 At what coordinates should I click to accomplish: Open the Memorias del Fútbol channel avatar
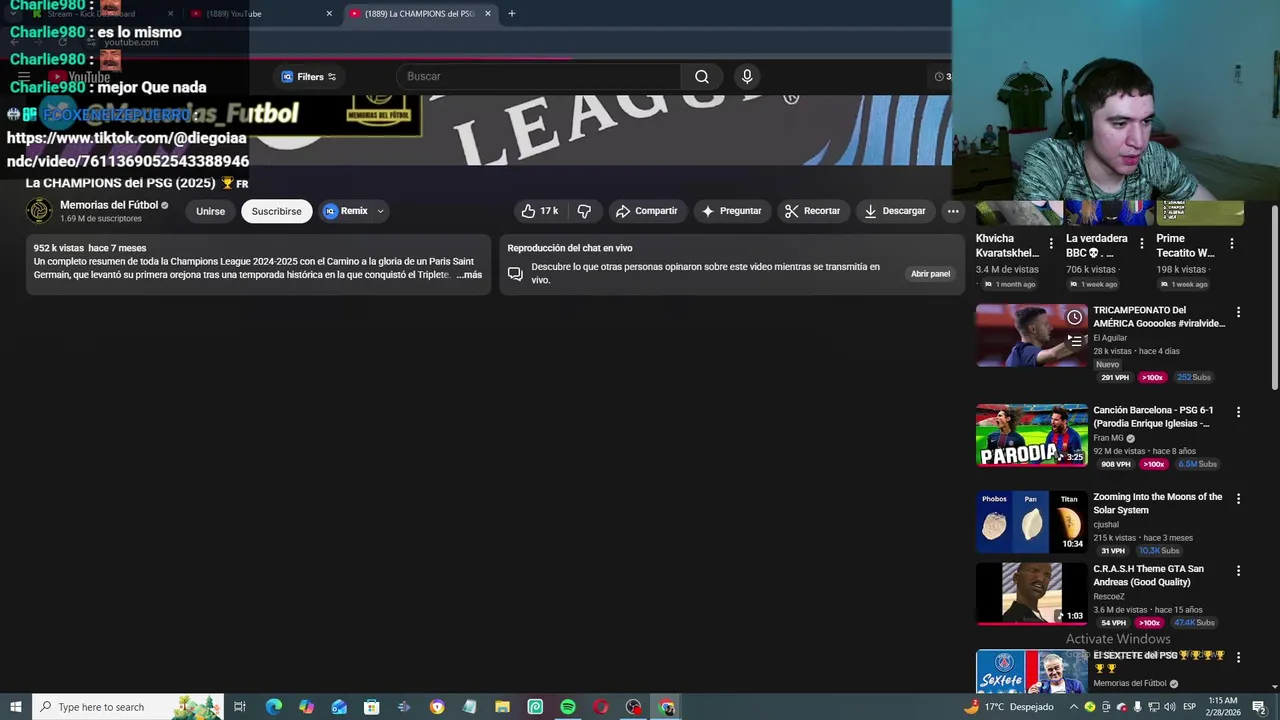(x=39, y=211)
